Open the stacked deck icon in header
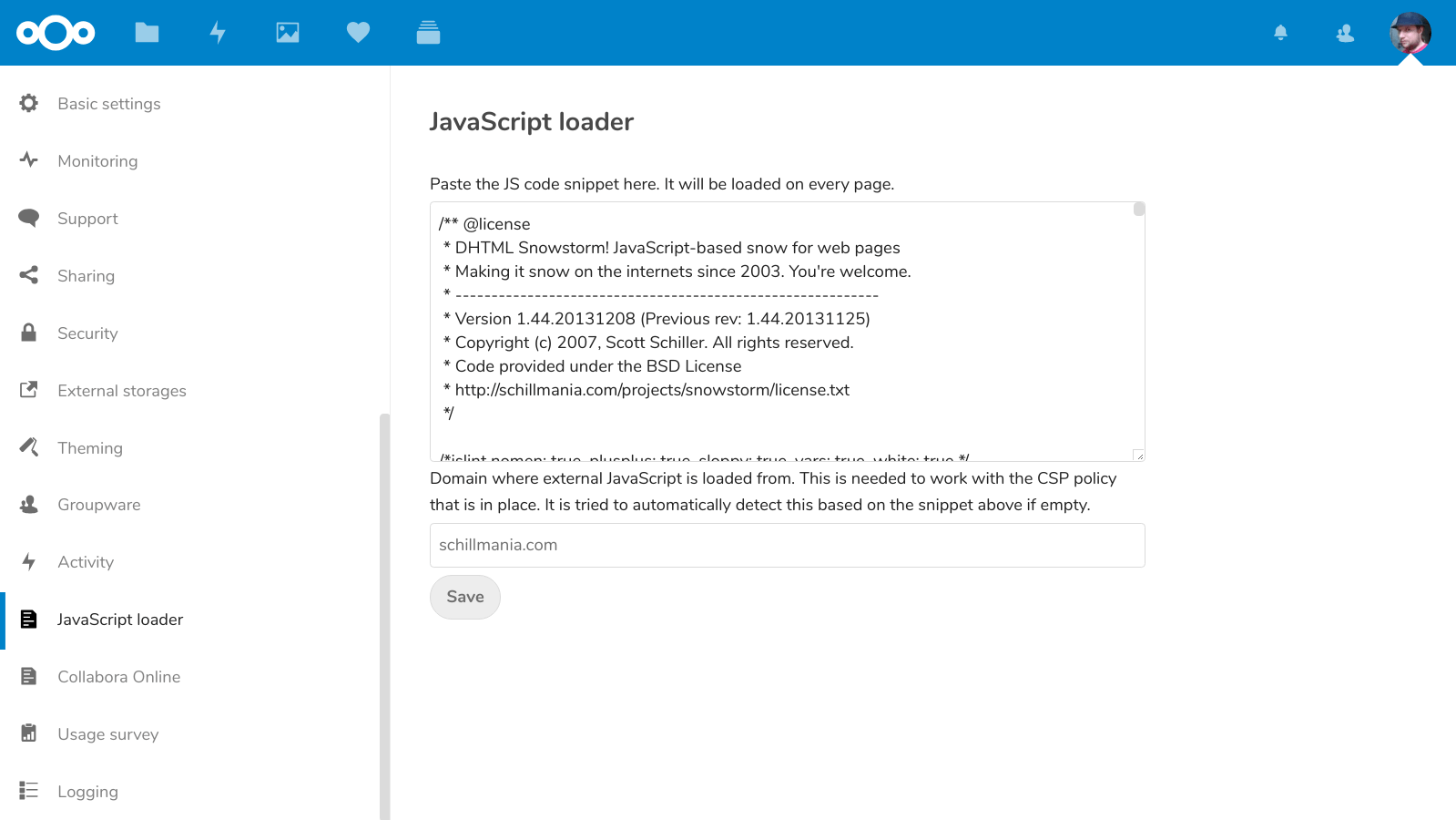Viewport: 1456px width, 820px height. click(428, 33)
